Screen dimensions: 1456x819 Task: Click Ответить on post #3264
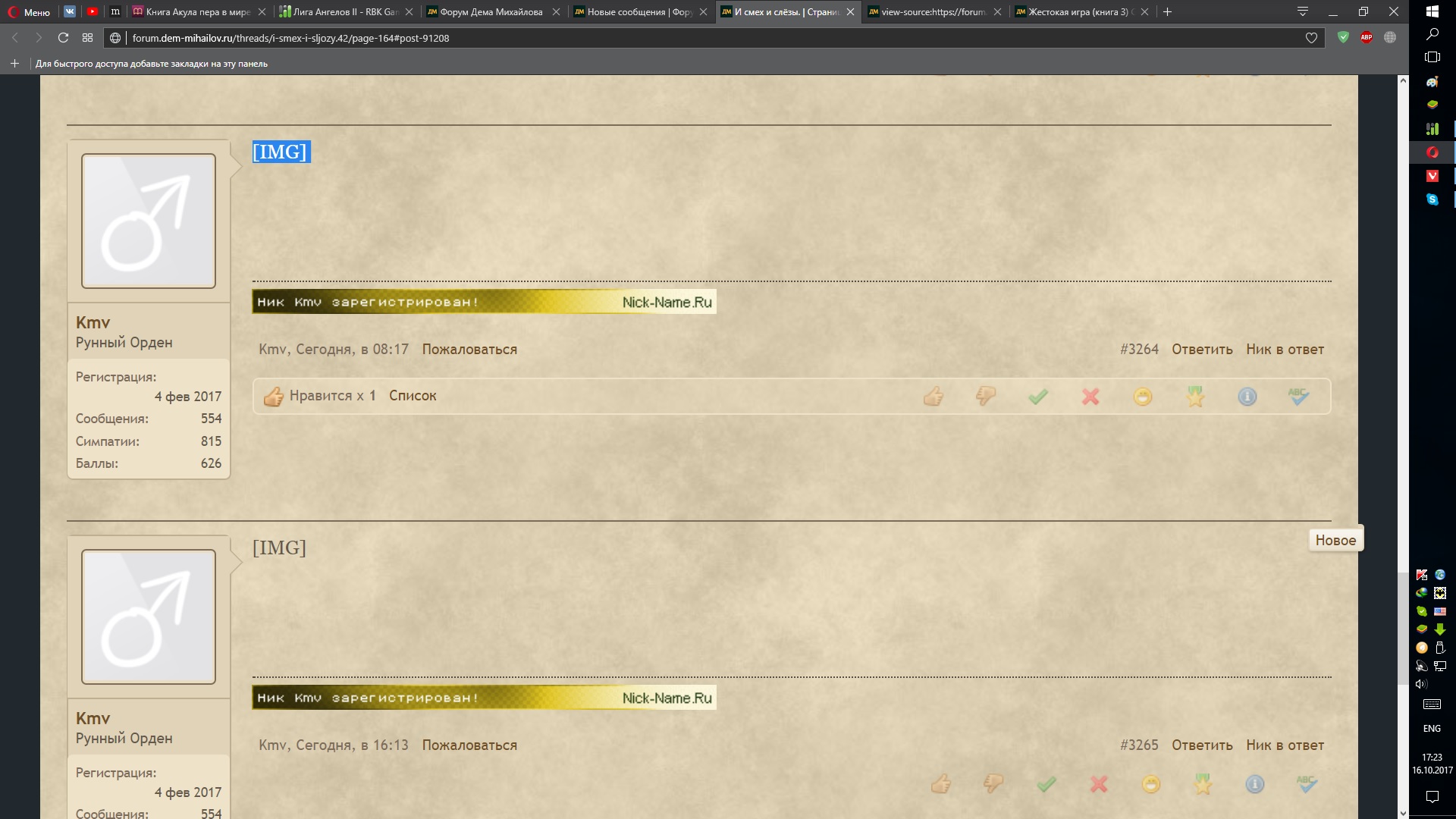click(x=1202, y=350)
